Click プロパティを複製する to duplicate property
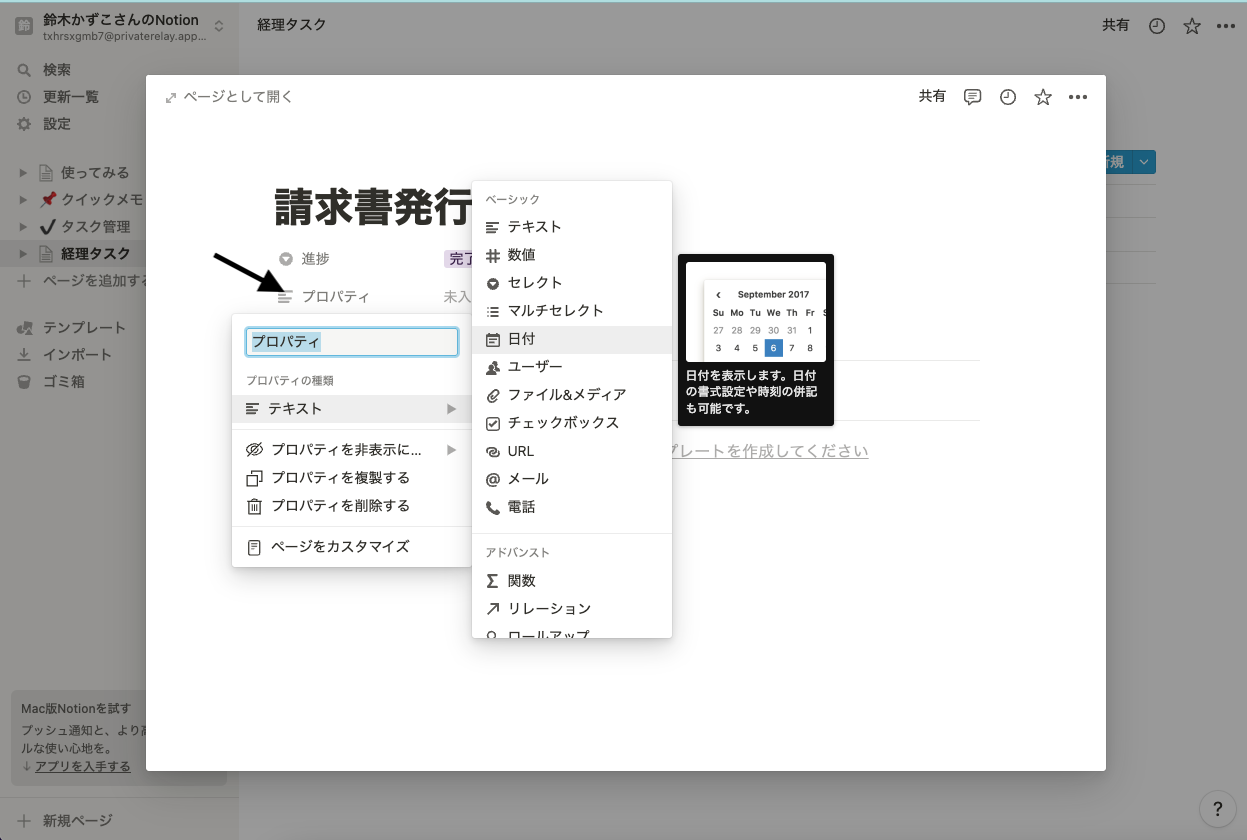Screen dimensions: 1247x840 [352, 478]
